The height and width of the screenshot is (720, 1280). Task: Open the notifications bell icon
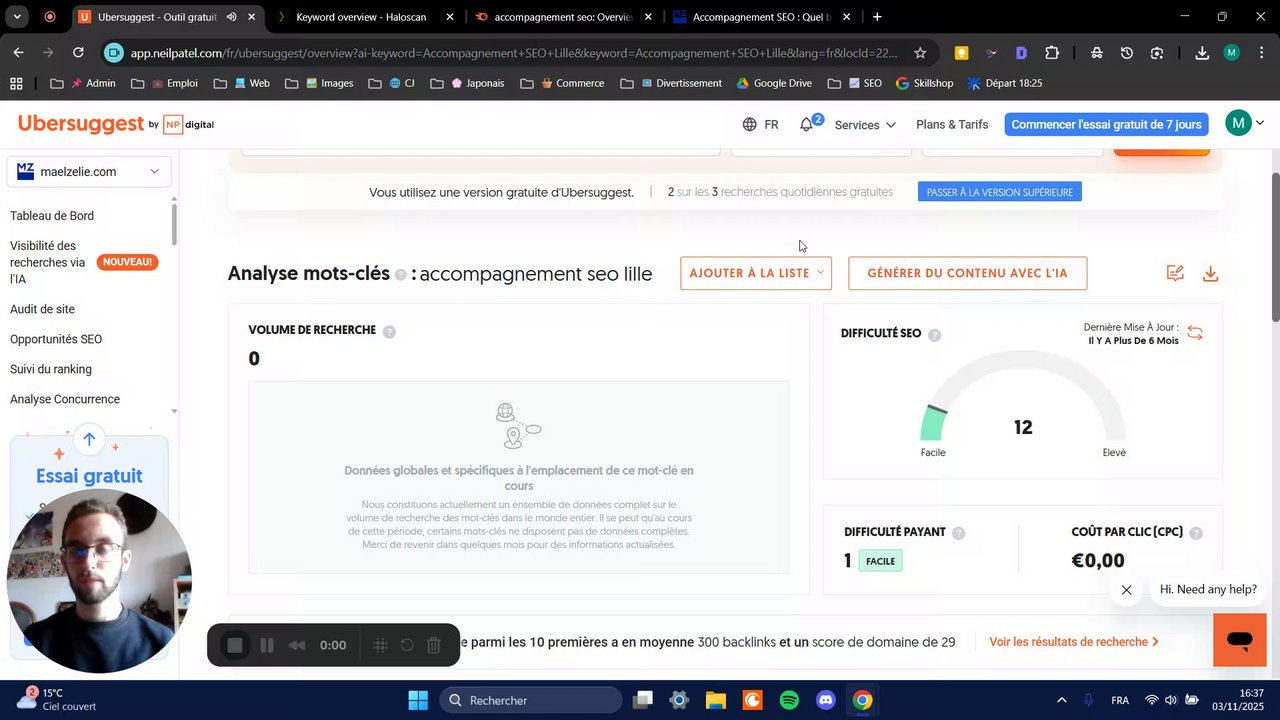coord(806,125)
